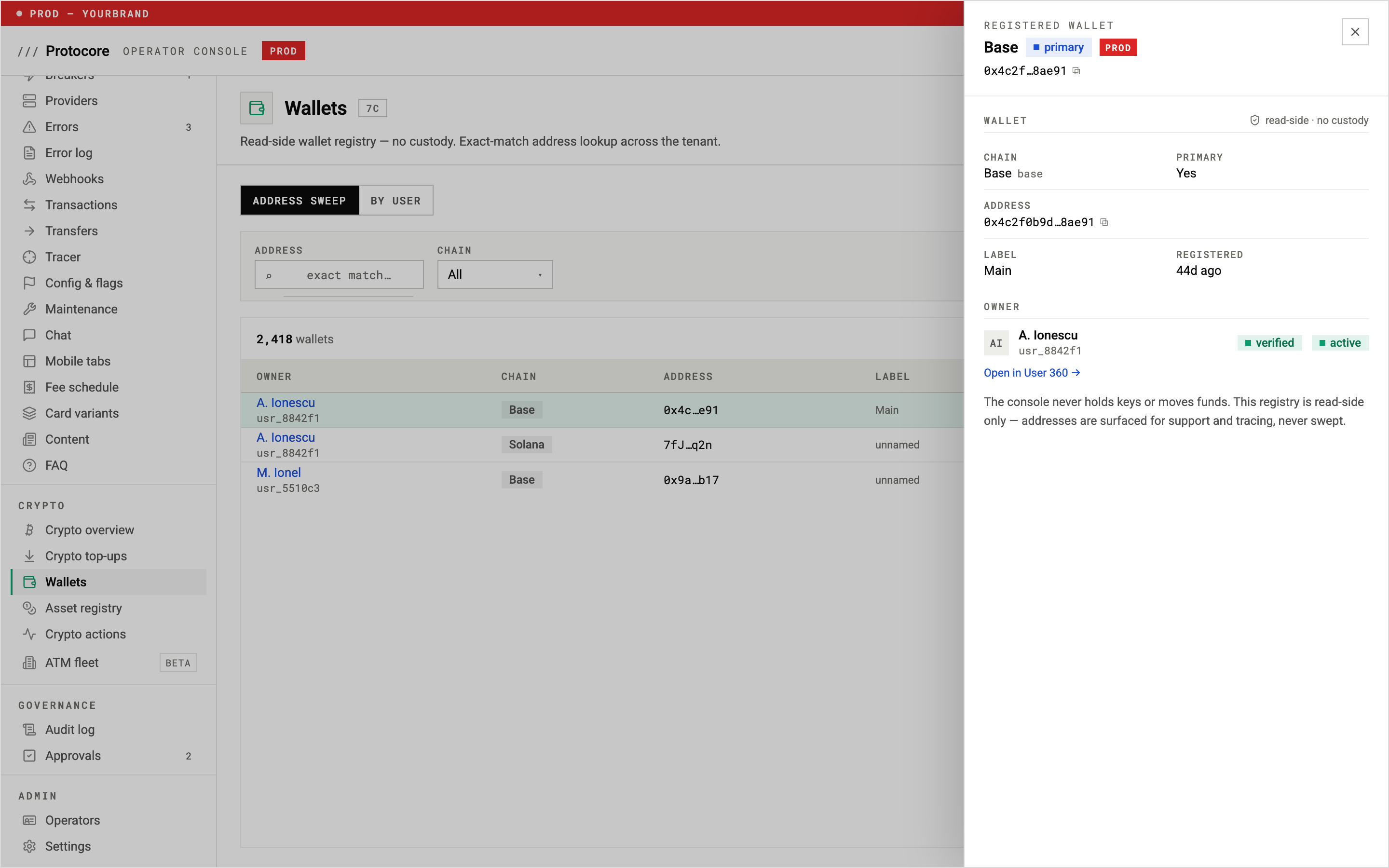Focus the exact match address search field
Image resolution: width=1389 pixels, height=868 pixels.
coord(339,274)
